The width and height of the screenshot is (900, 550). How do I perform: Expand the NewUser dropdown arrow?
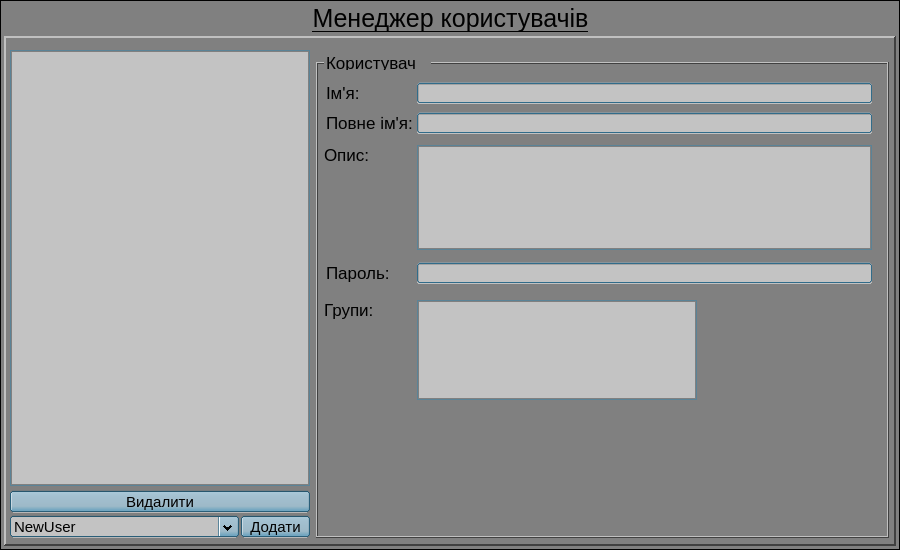228,527
